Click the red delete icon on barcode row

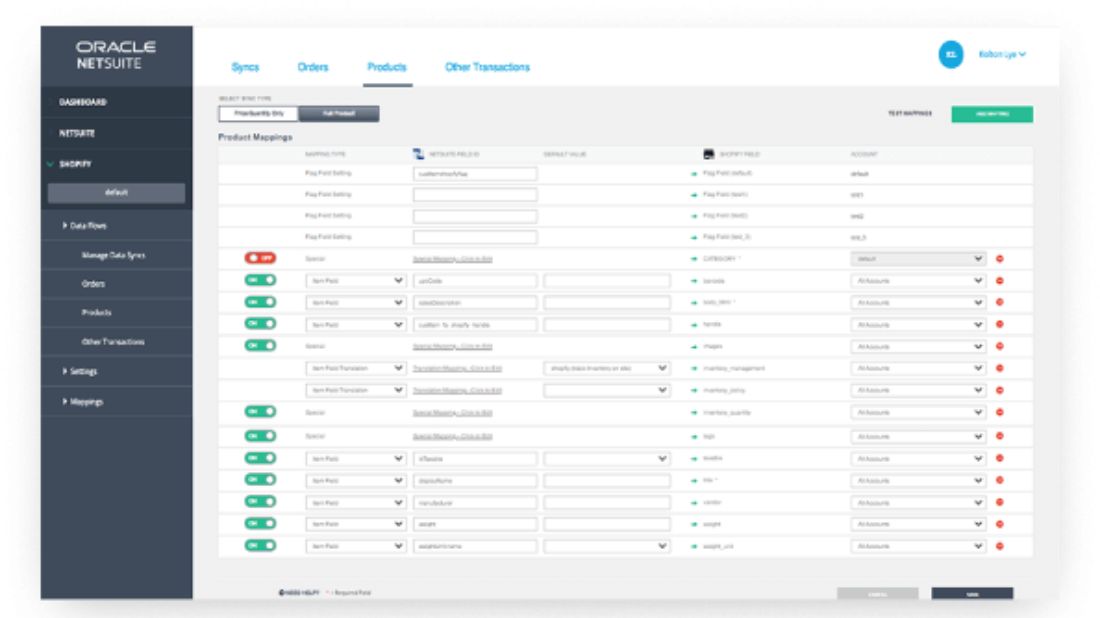tap(1000, 281)
